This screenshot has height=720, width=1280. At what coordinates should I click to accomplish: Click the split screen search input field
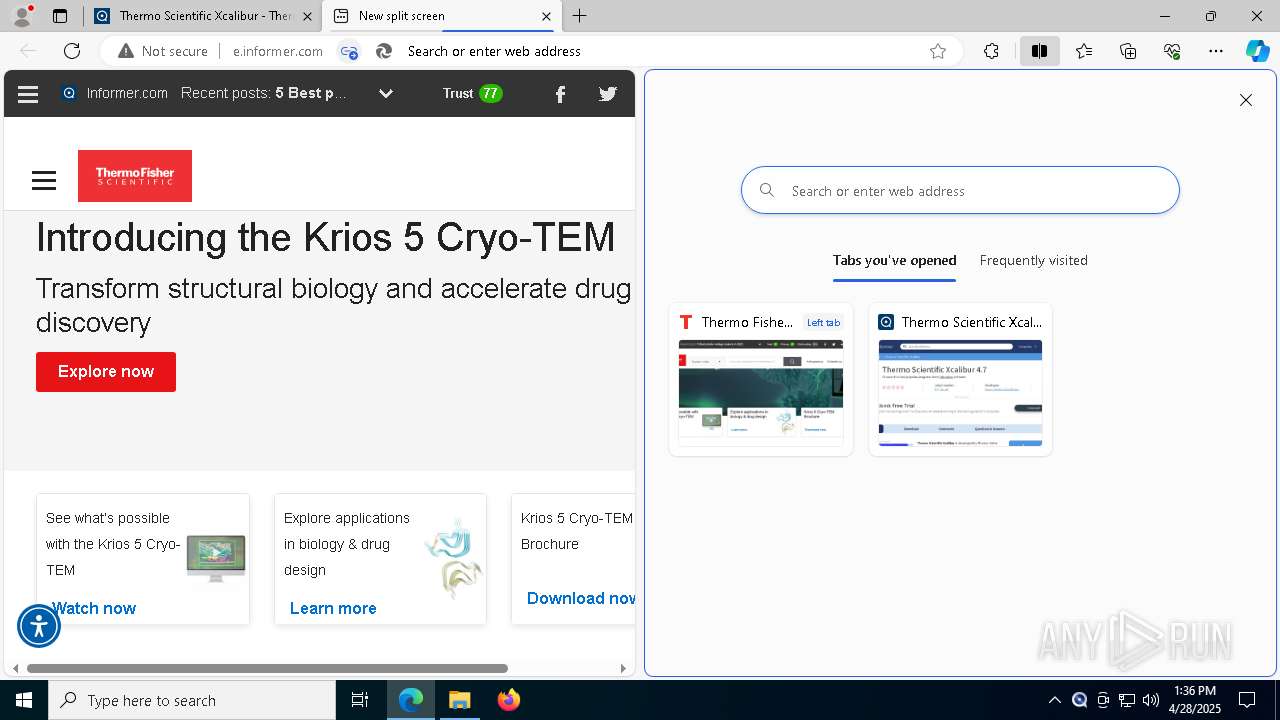click(960, 190)
